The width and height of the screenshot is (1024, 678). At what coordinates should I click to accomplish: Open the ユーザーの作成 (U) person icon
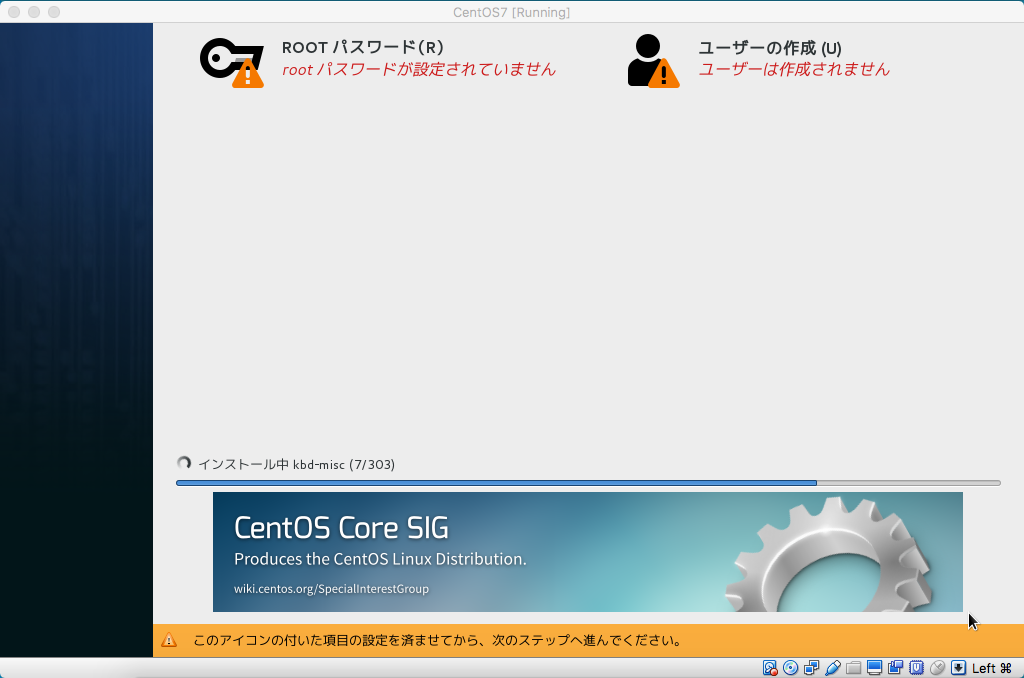pos(653,61)
